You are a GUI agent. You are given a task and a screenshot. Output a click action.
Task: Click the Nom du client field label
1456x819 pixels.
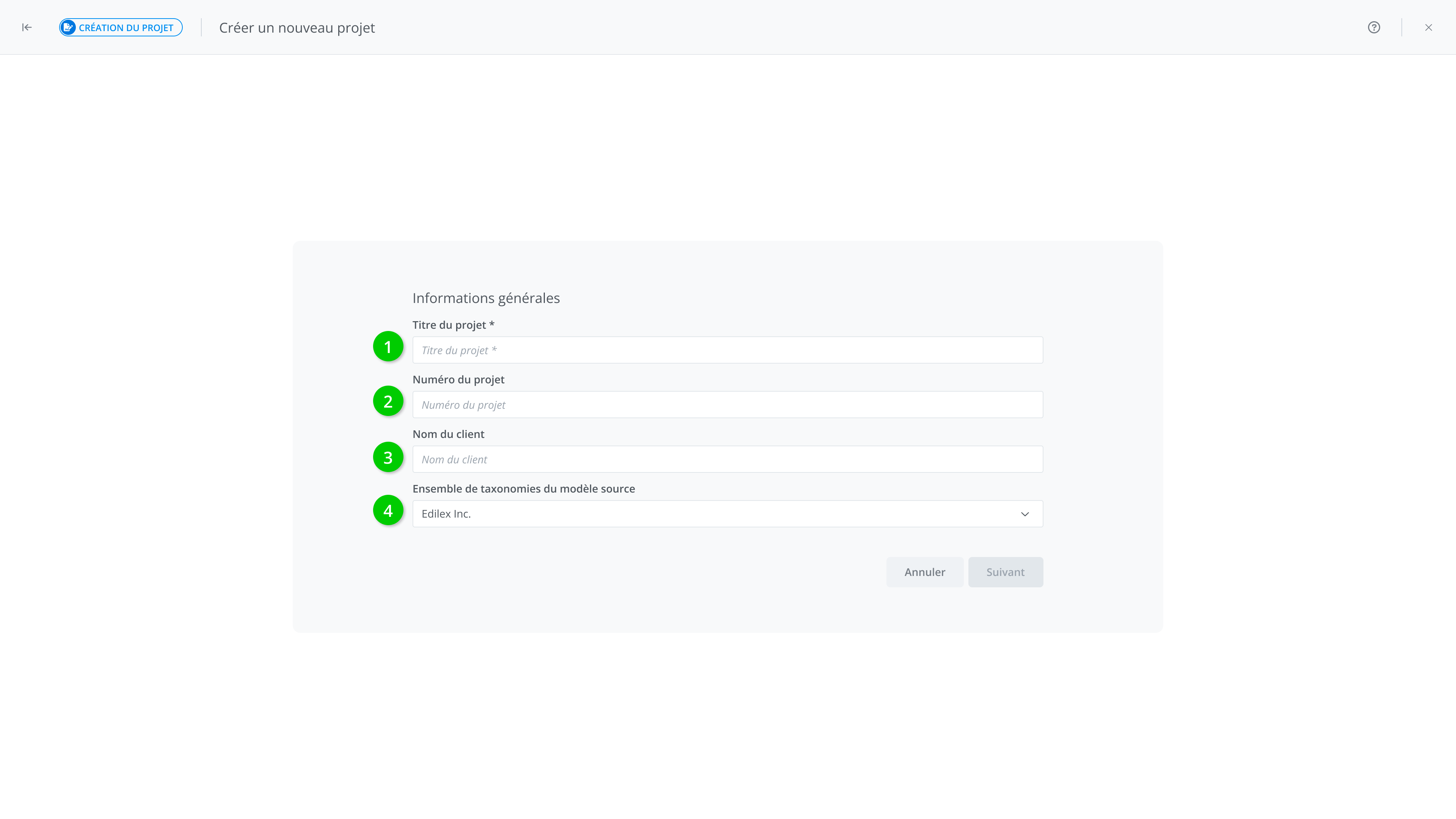pos(448,434)
